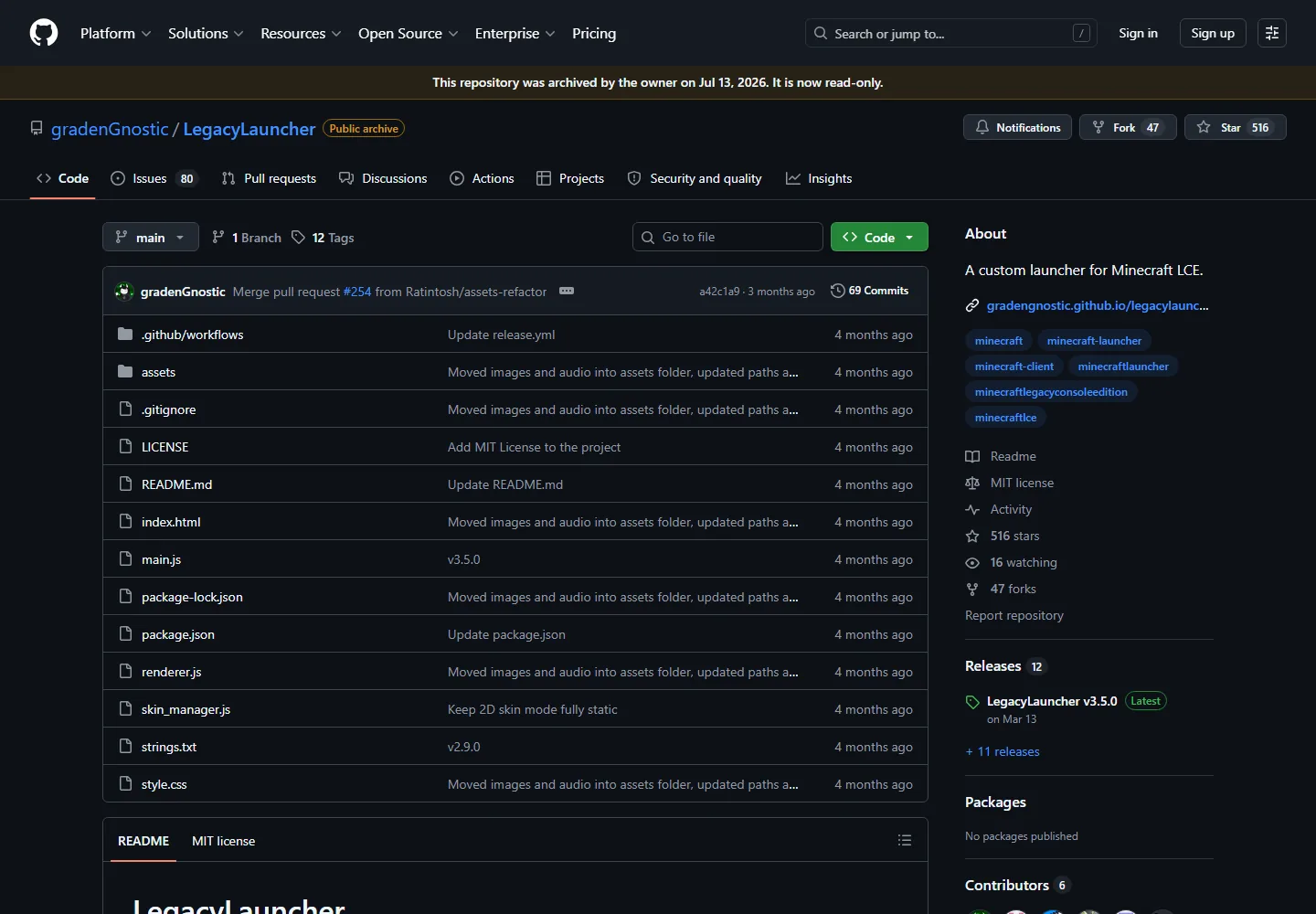
Task: Click the Notifications bell button
Action: click(1017, 127)
